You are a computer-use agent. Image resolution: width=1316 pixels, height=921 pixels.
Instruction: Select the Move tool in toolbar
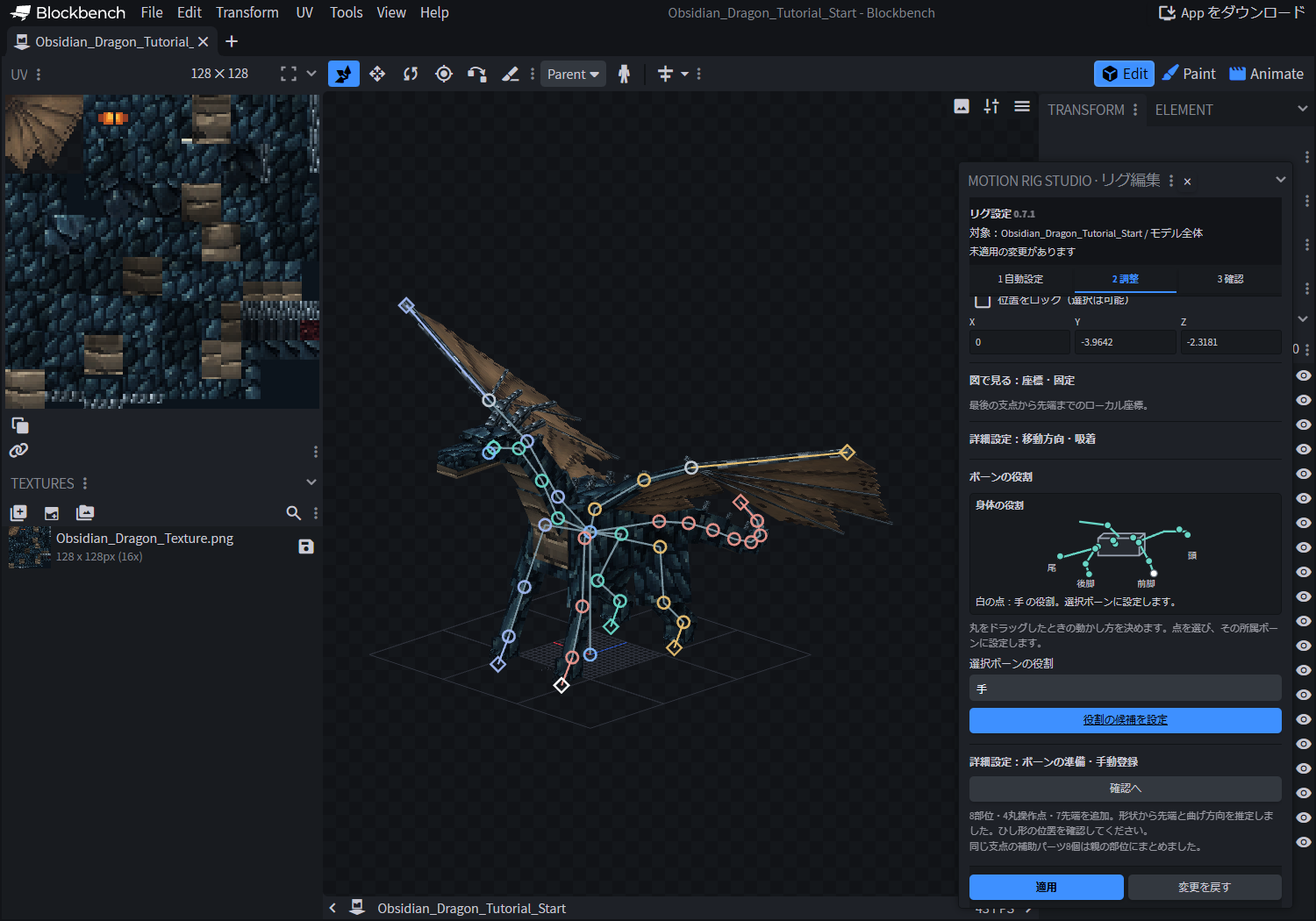[x=377, y=74]
